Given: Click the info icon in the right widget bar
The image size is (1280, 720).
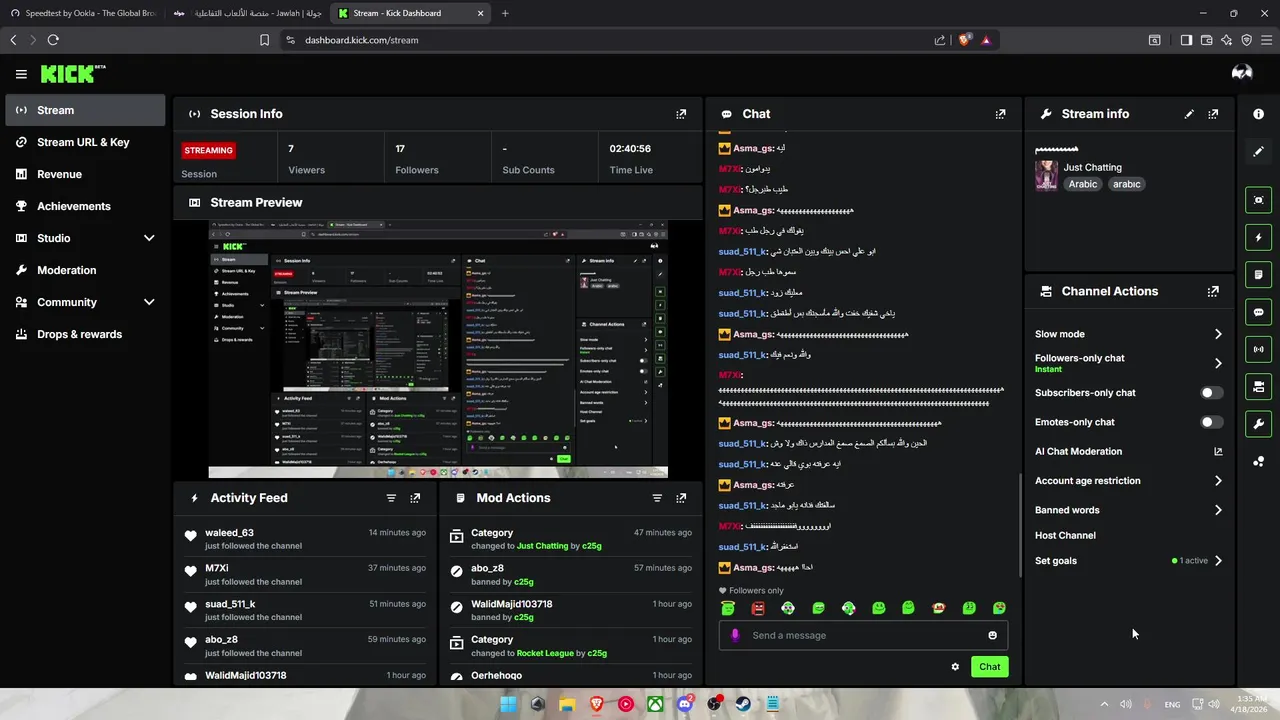Looking at the screenshot, I should [x=1258, y=114].
